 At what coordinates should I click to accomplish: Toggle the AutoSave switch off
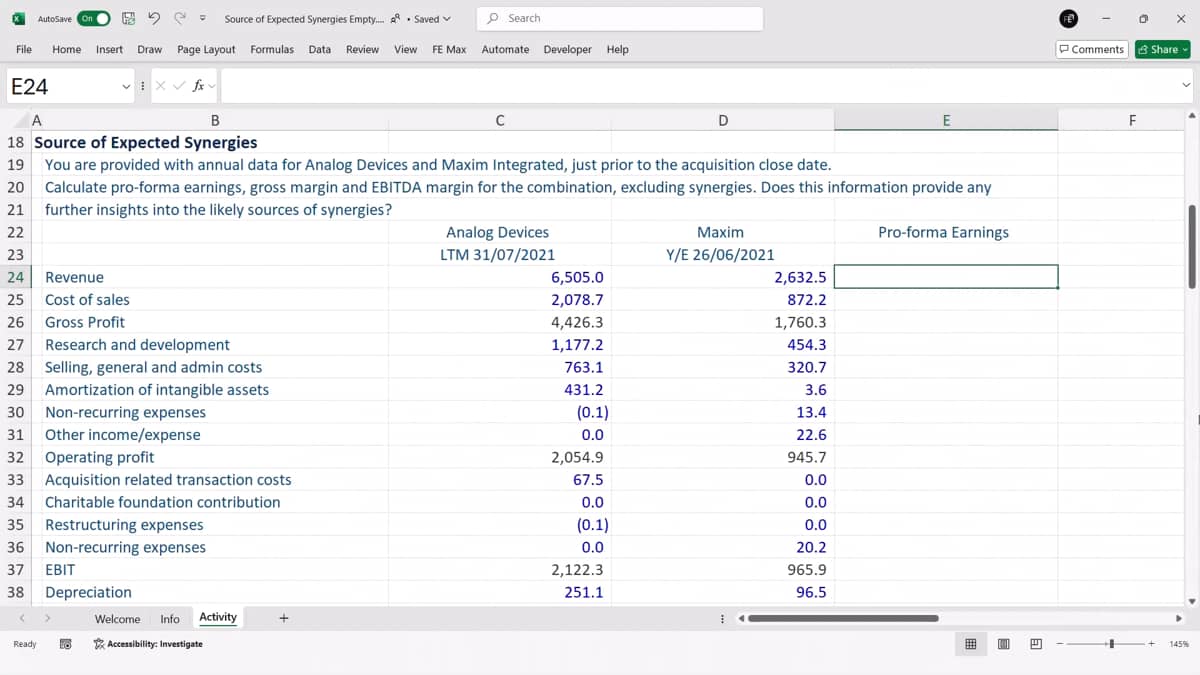coord(94,18)
